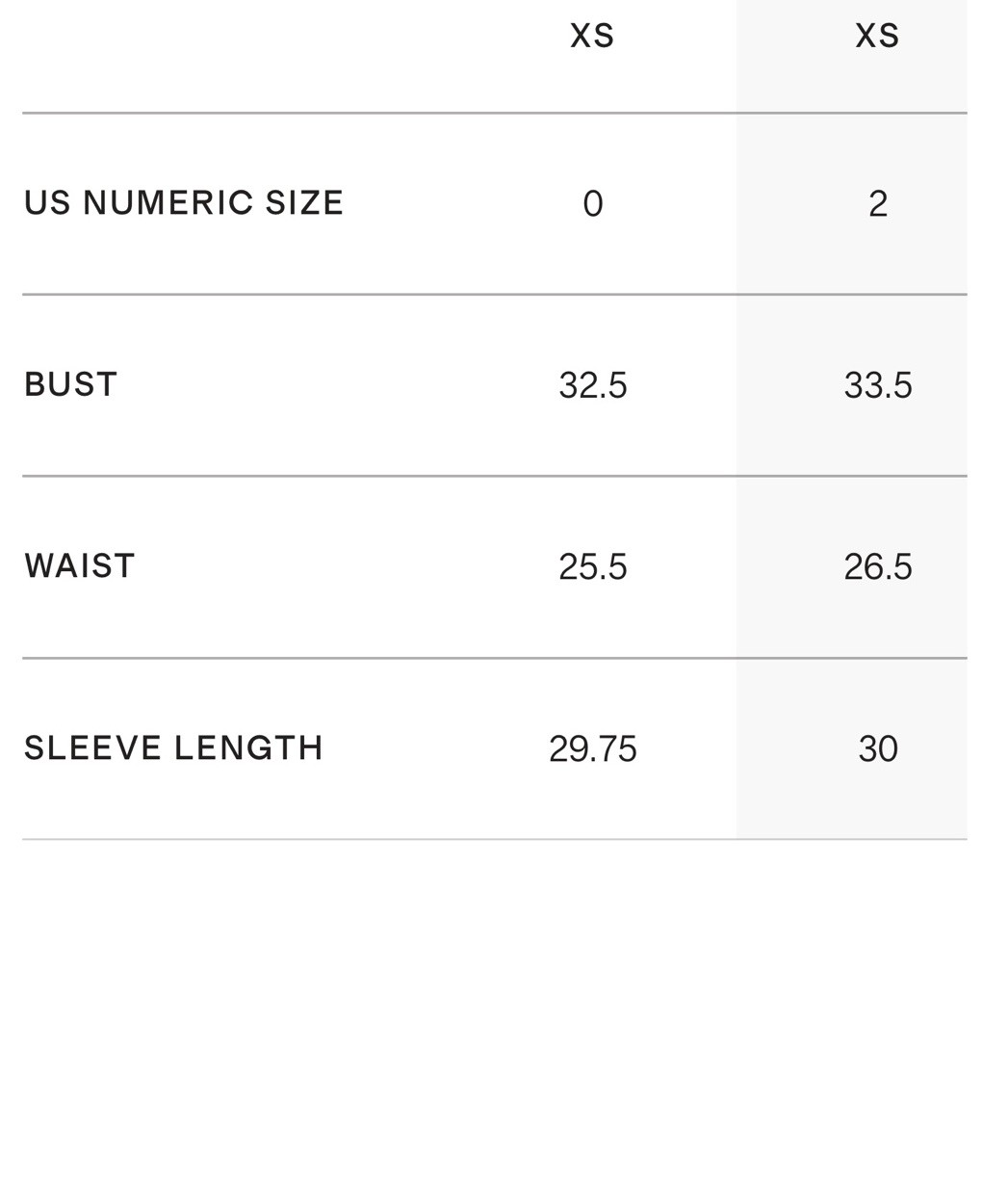Image resolution: width=1008 pixels, height=1178 pixels.
Task: Select the US numeric size 0 cell
Action: 593,204
